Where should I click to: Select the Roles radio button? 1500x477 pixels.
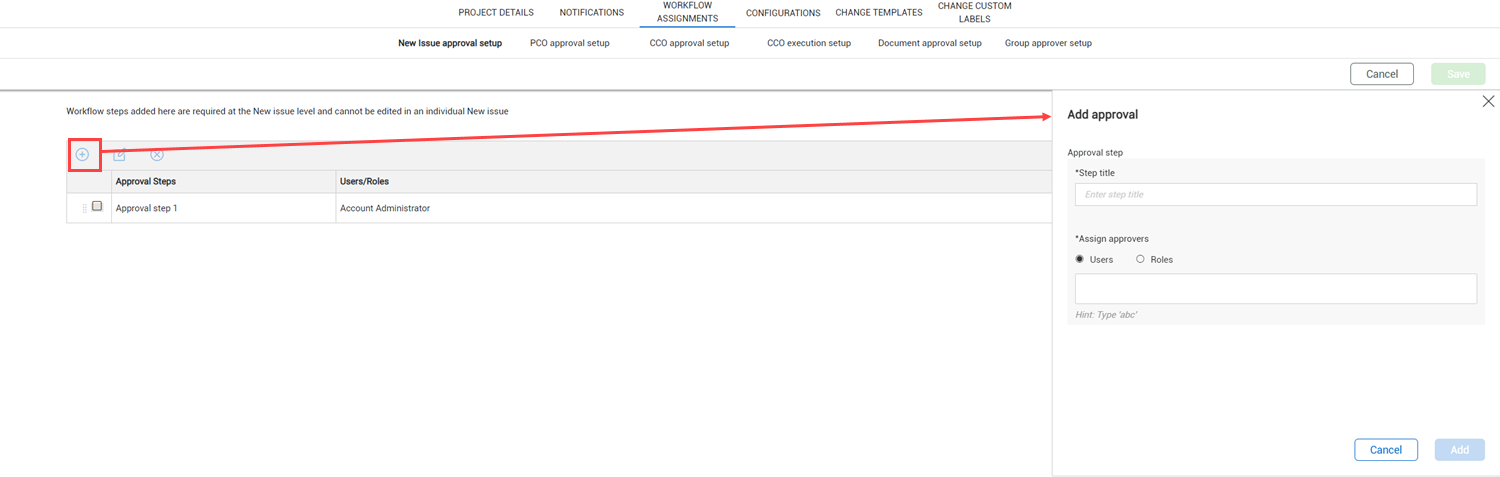[x=1140, y=259]
